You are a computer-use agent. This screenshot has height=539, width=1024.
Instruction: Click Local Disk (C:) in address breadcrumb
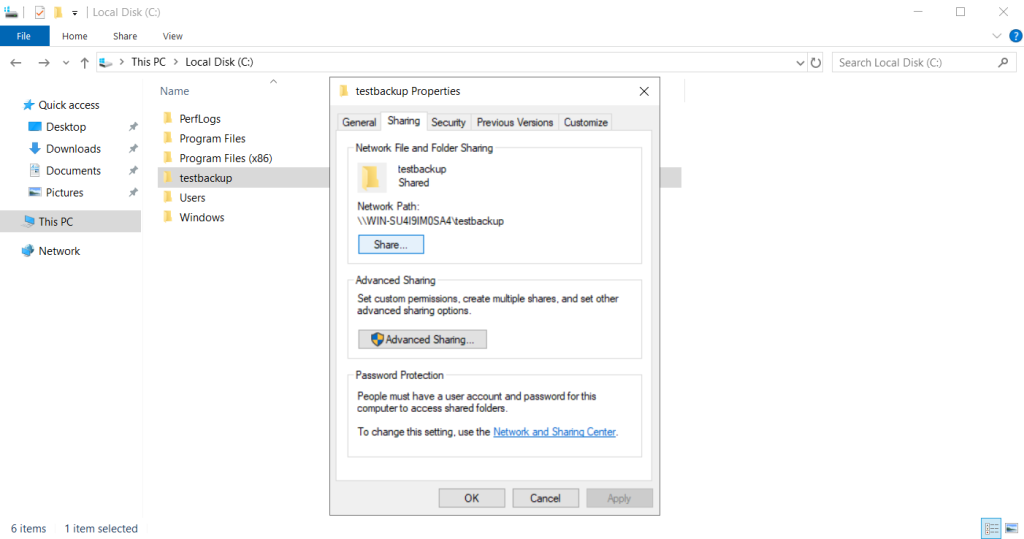(219, 62)
